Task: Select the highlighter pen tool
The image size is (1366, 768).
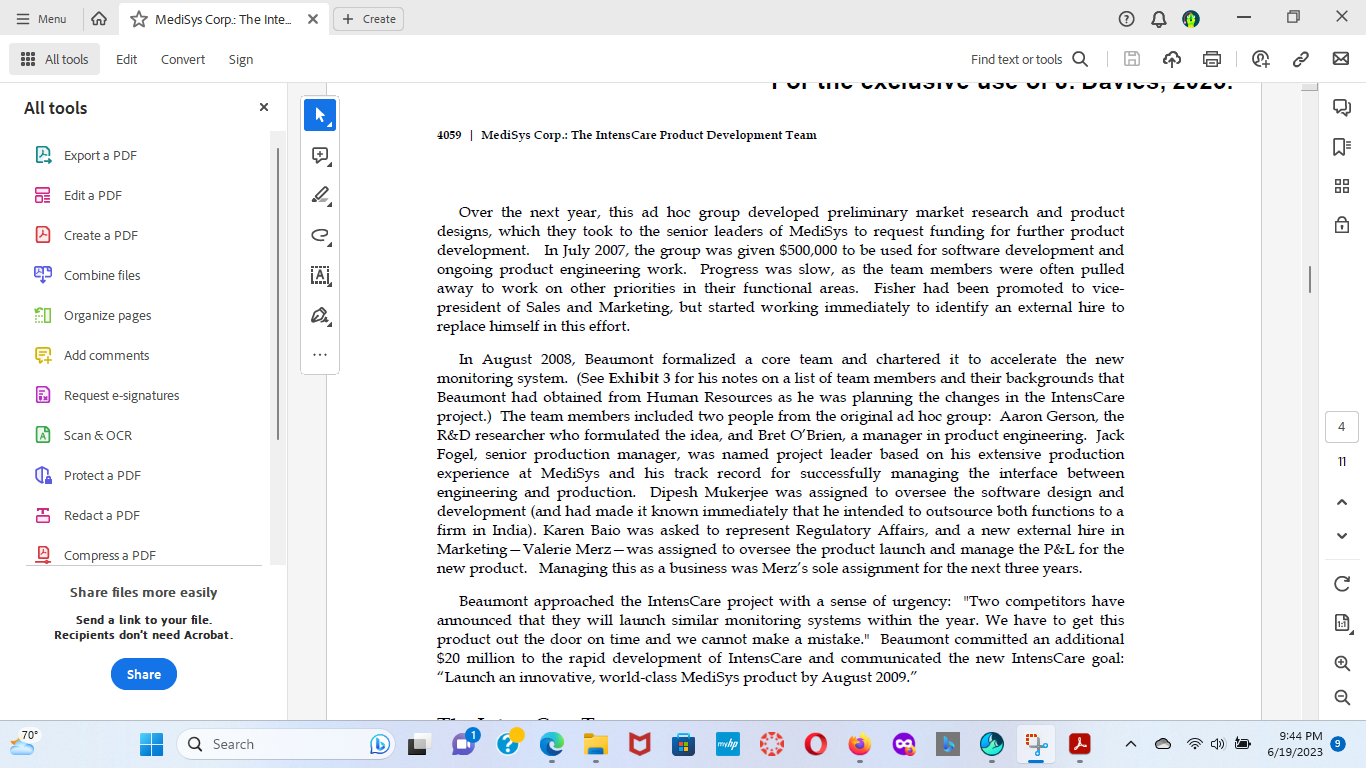Action: [320, 195]
